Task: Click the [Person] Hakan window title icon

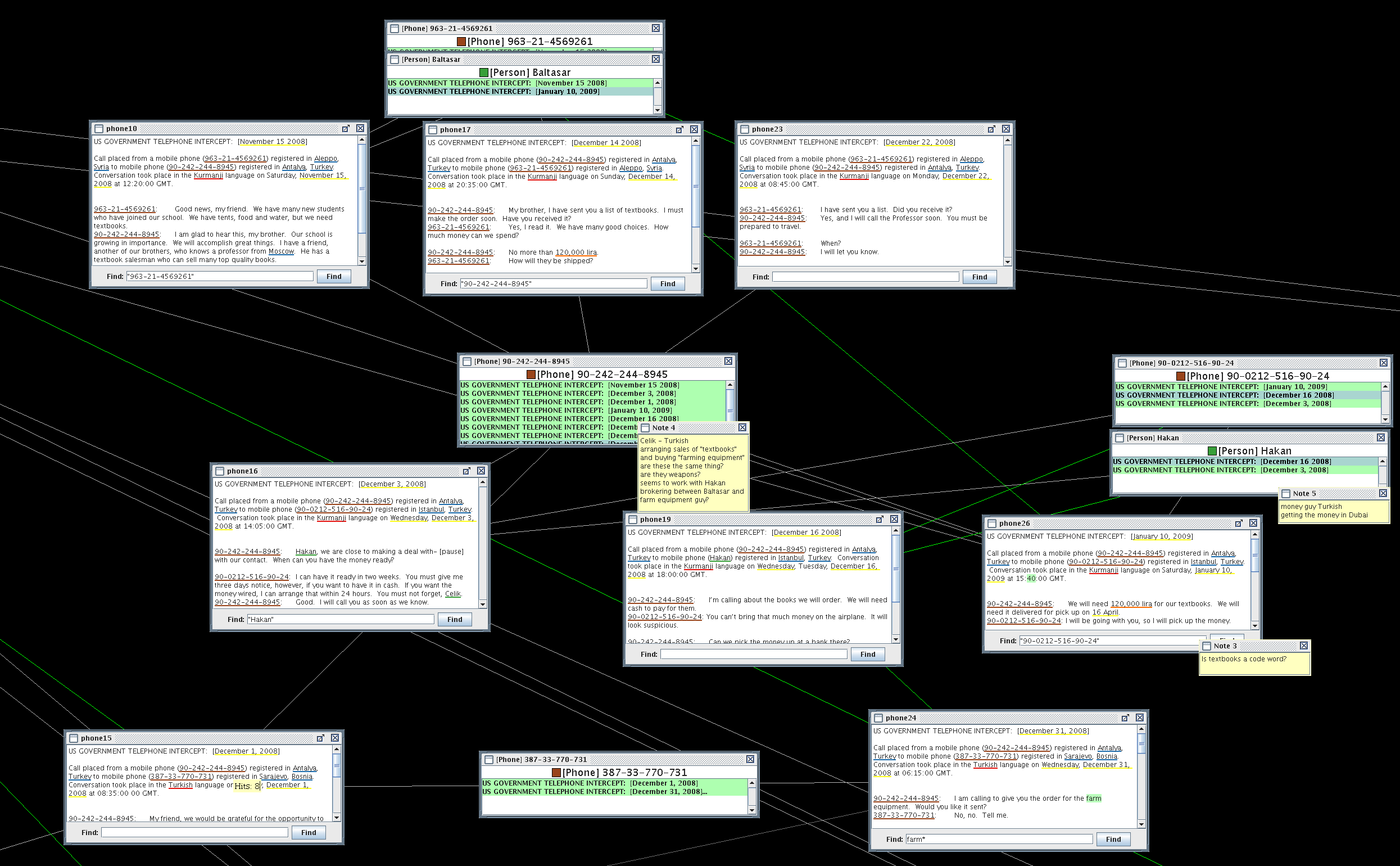Action: 1120,438
